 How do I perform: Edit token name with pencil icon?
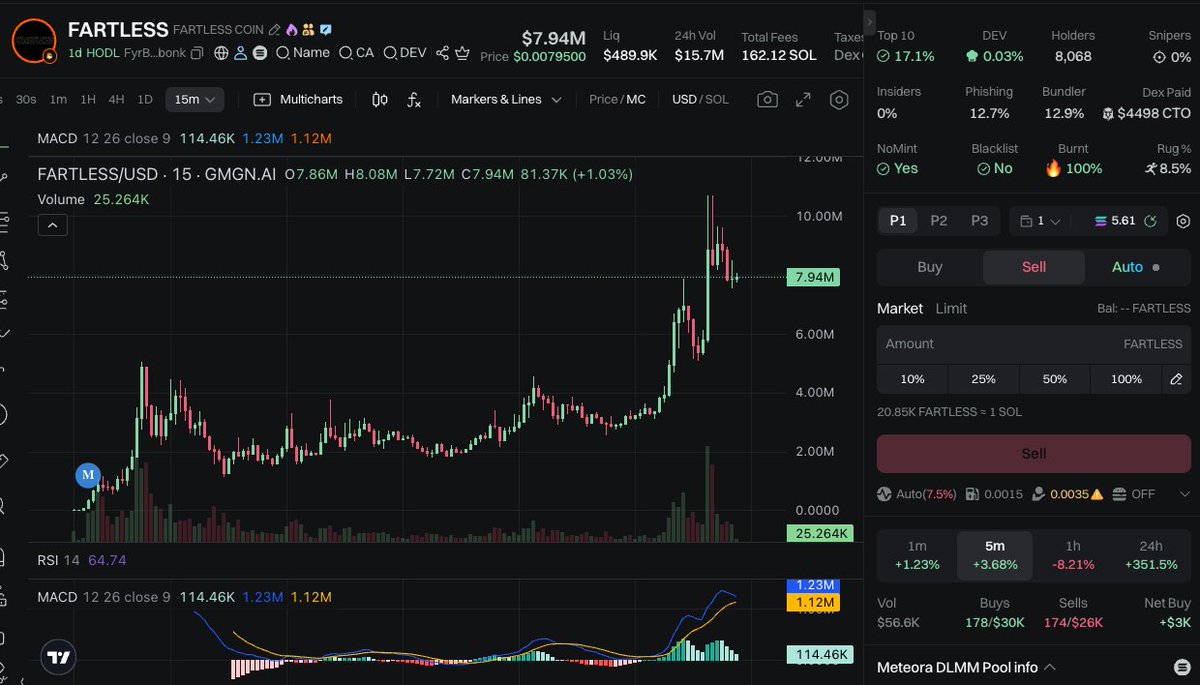(275, 30)
